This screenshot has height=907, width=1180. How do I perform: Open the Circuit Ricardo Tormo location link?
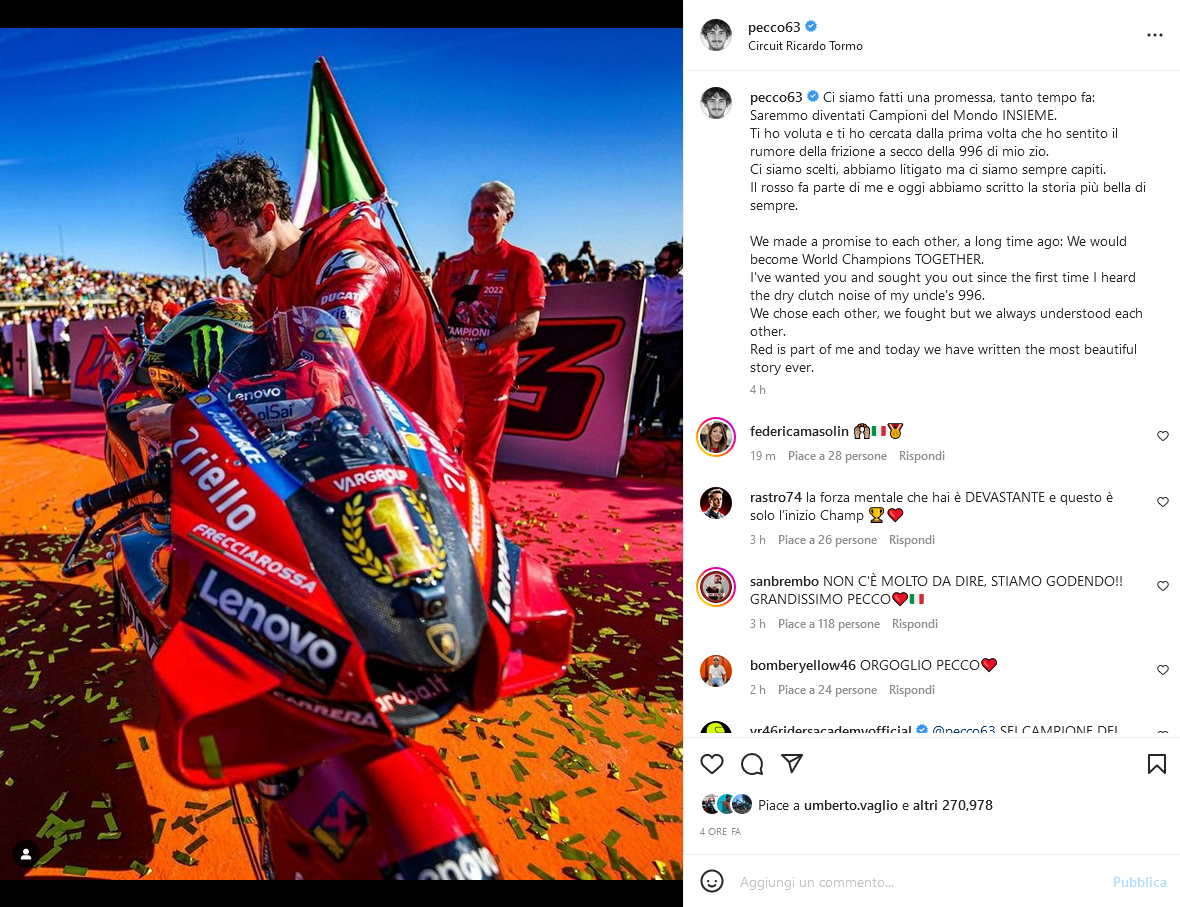(805, 46)
